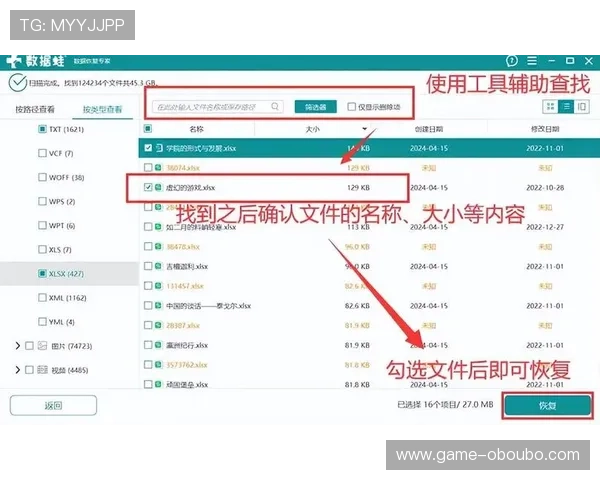This screenshot has width=600, height=480.
Task: Switch to preview pane view icon
Action: tap(582, 106)
